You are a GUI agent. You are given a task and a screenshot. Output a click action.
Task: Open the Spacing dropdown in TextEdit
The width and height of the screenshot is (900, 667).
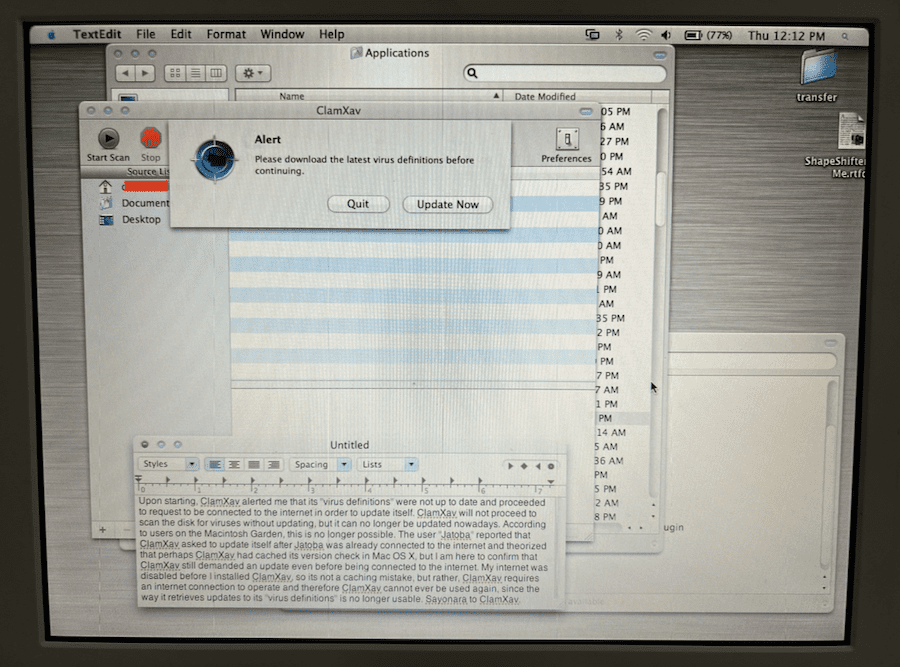320,464
